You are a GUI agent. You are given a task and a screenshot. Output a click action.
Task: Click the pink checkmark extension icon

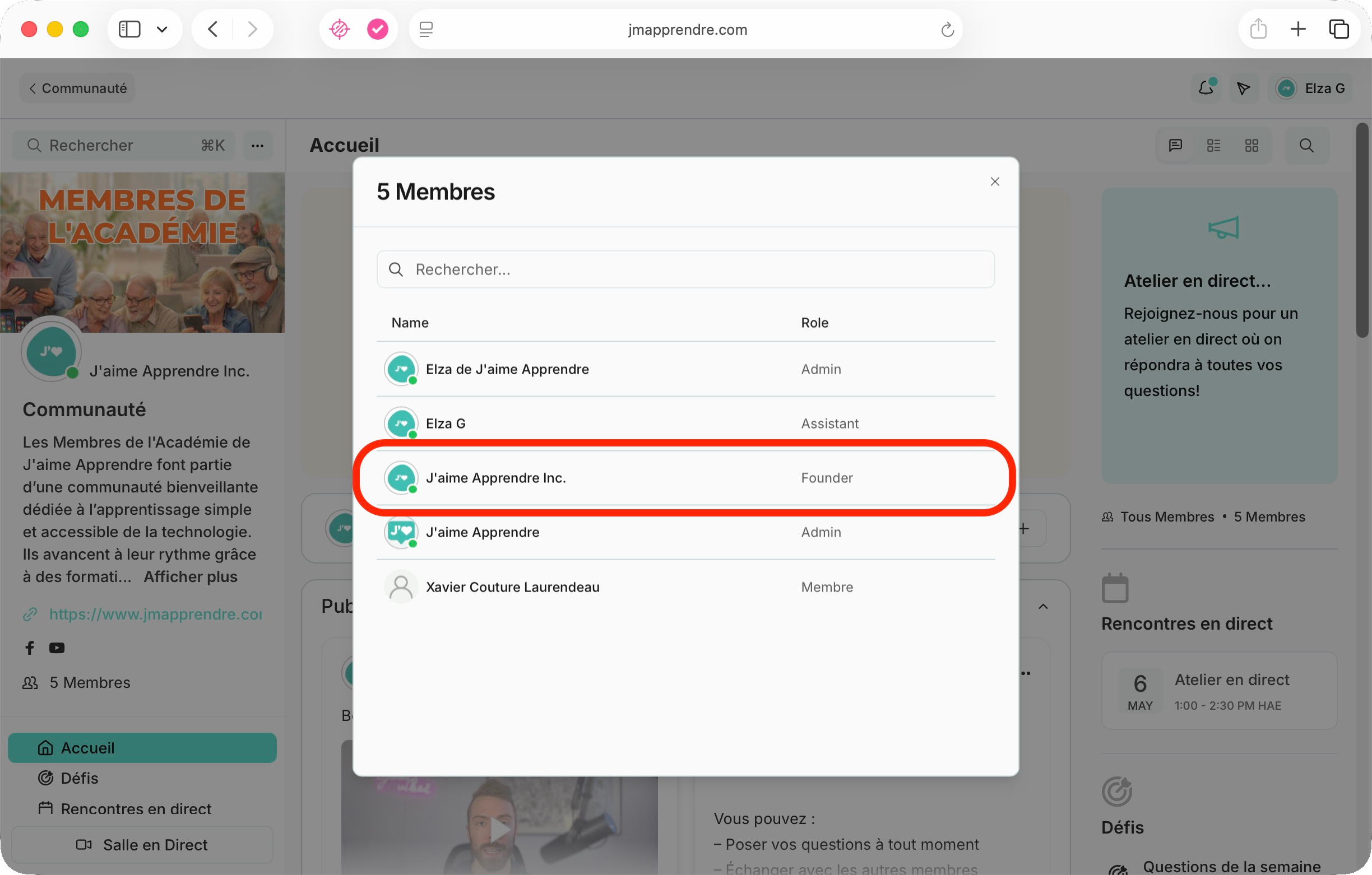pyautogui.click(x=377, y=29)
